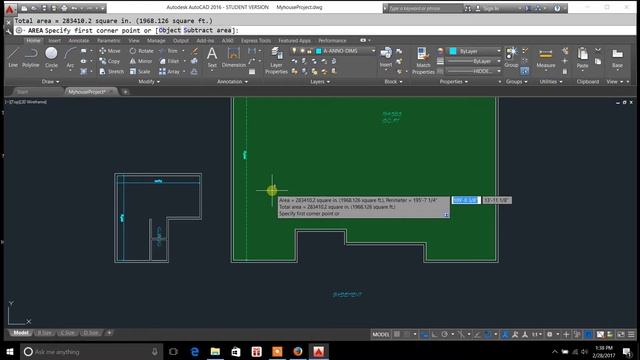Toggle MODEL space button in status bar
The height and width of the screenshot is (360, 640).
coord(381,334)
